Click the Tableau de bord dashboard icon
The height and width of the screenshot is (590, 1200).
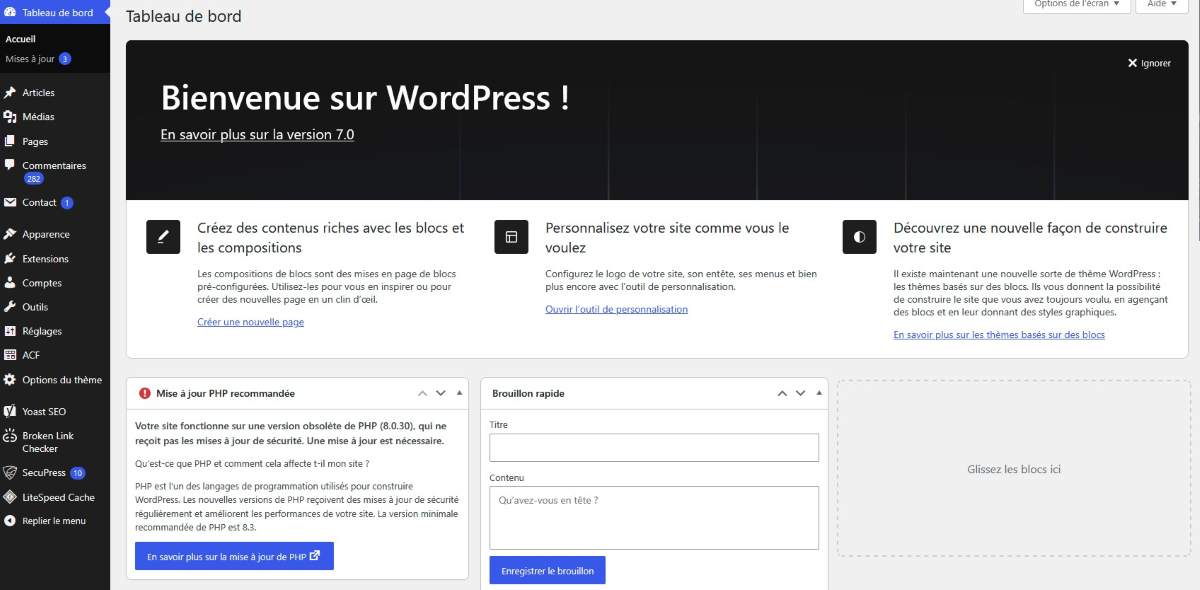[10, 12]
